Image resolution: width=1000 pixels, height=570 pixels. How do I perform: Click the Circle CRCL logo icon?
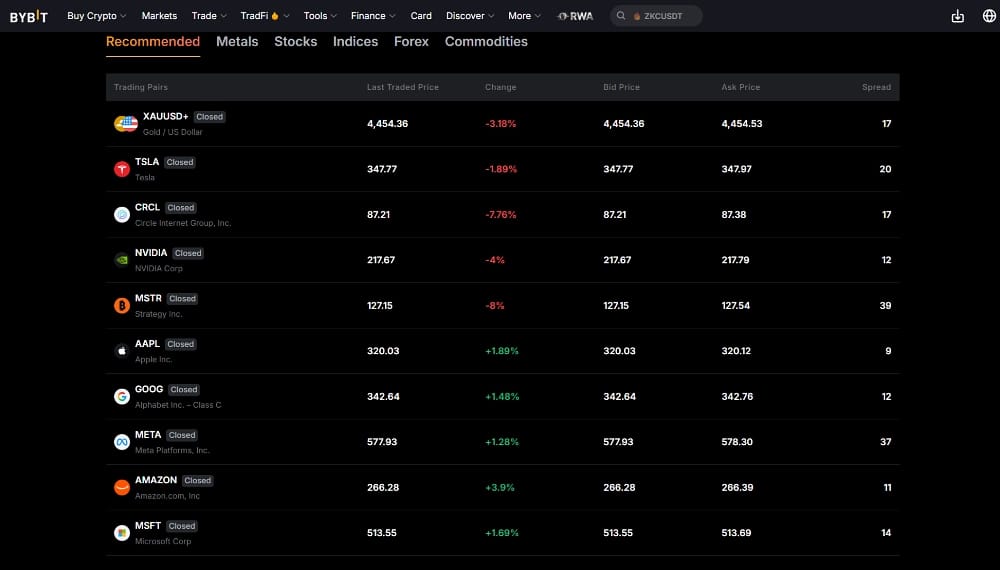(x=122, y=215)
